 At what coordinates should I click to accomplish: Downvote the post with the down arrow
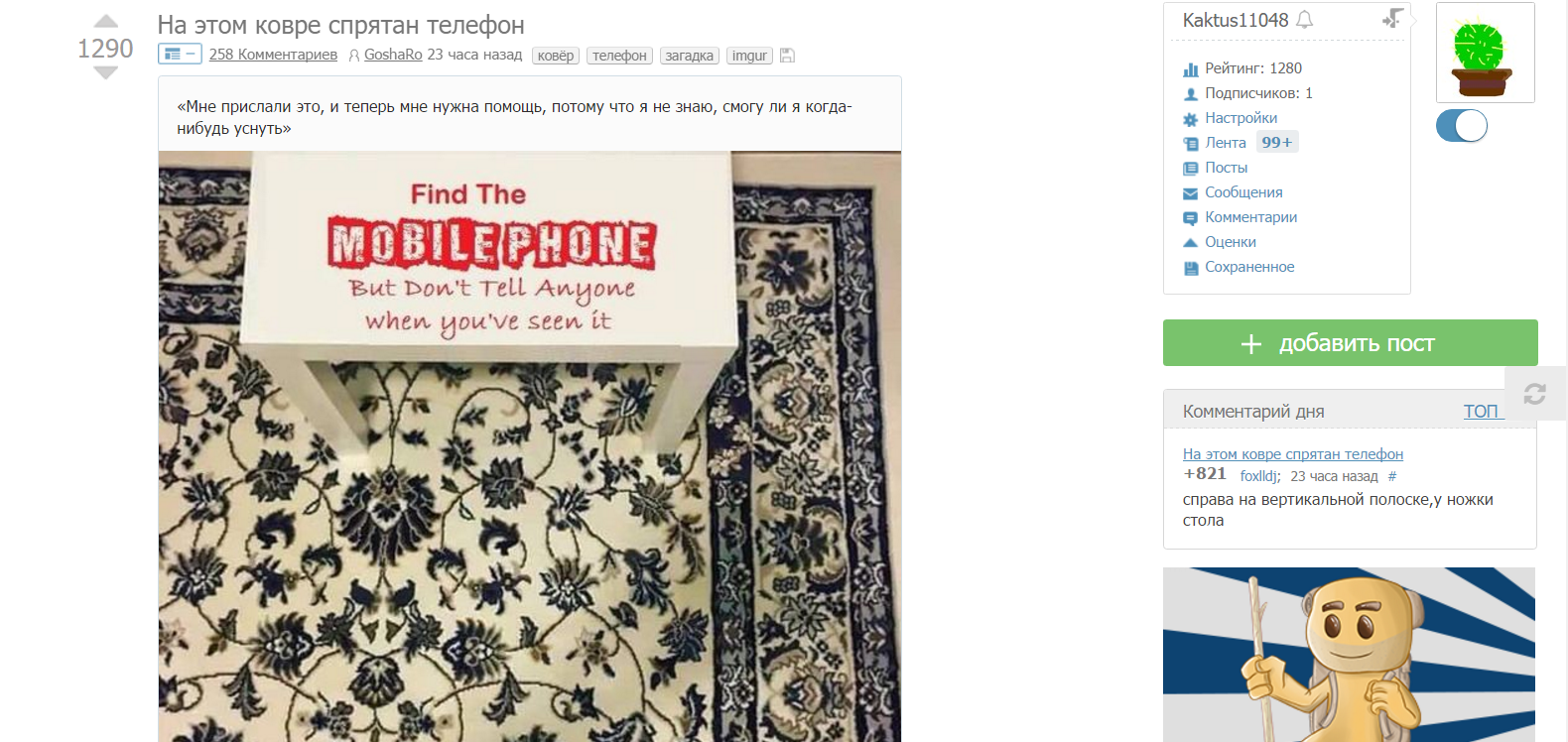[106, 72]
